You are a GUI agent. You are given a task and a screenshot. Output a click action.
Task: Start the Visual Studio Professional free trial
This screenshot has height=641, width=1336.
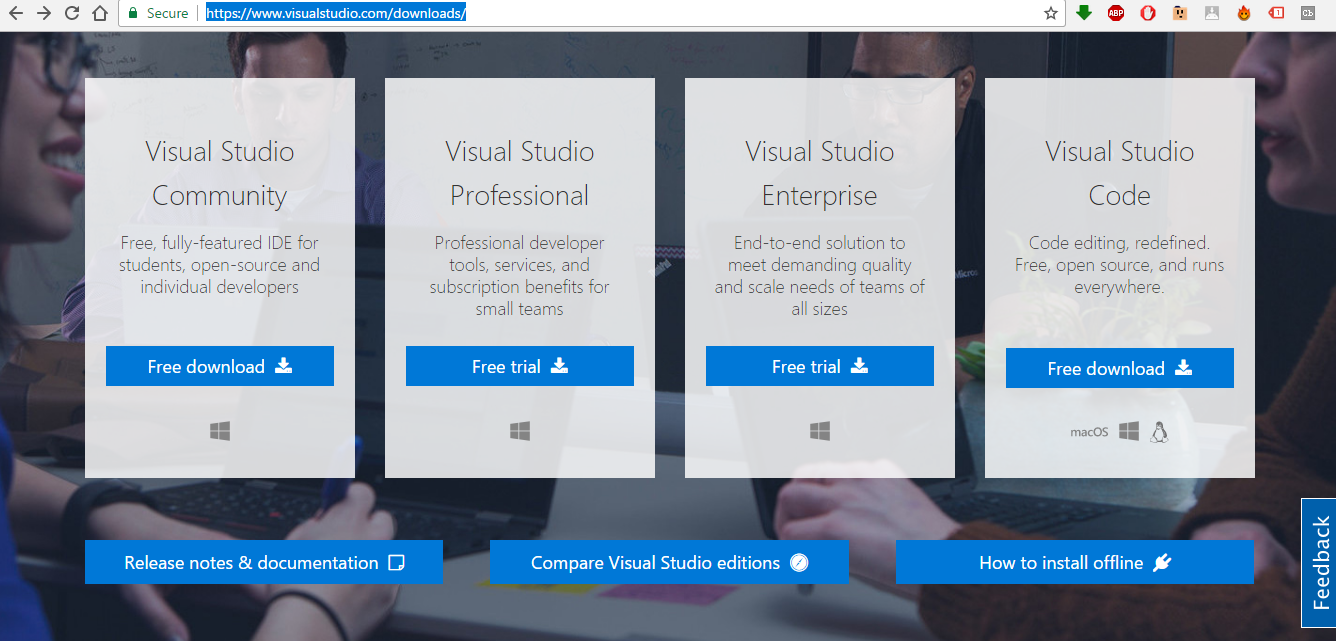520,366
